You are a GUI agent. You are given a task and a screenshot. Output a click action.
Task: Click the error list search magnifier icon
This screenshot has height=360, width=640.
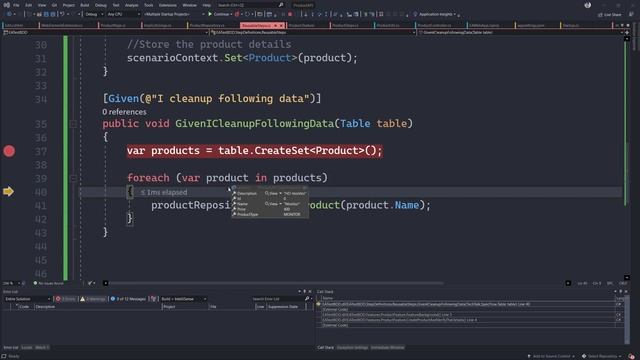click(x=307, y=299)
